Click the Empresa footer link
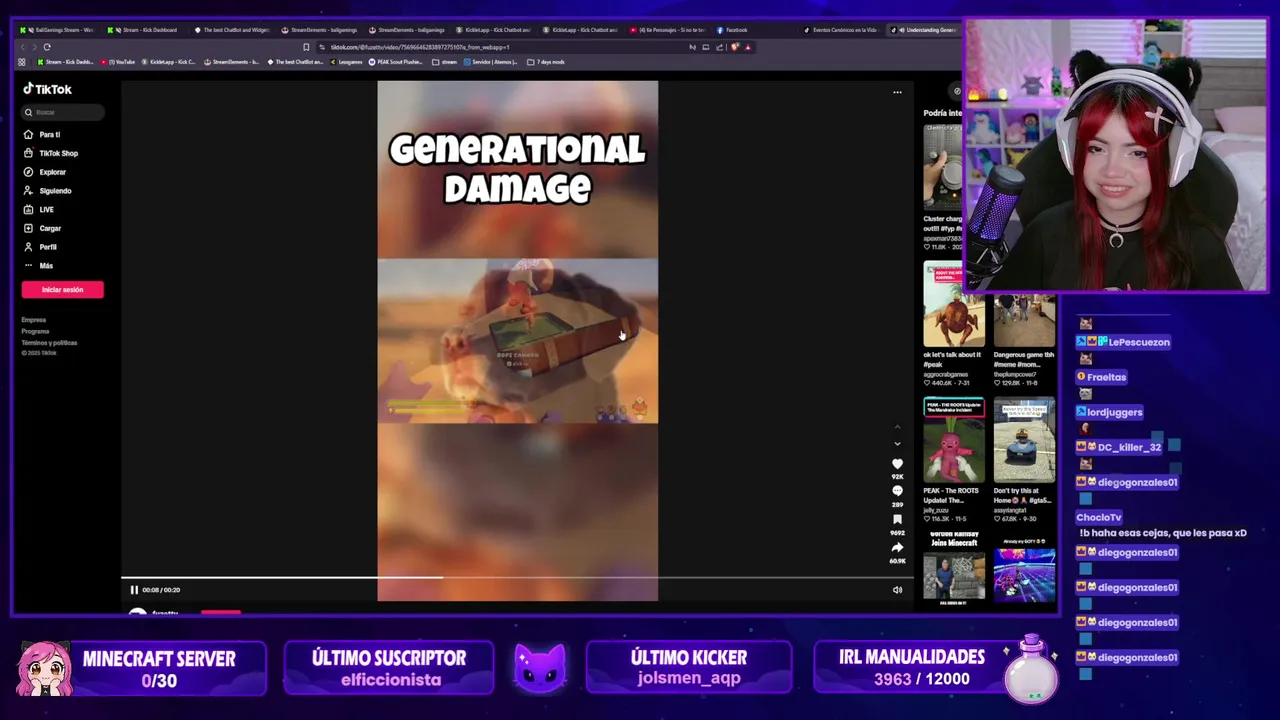 pyautogui.click(x=34, y=320)
